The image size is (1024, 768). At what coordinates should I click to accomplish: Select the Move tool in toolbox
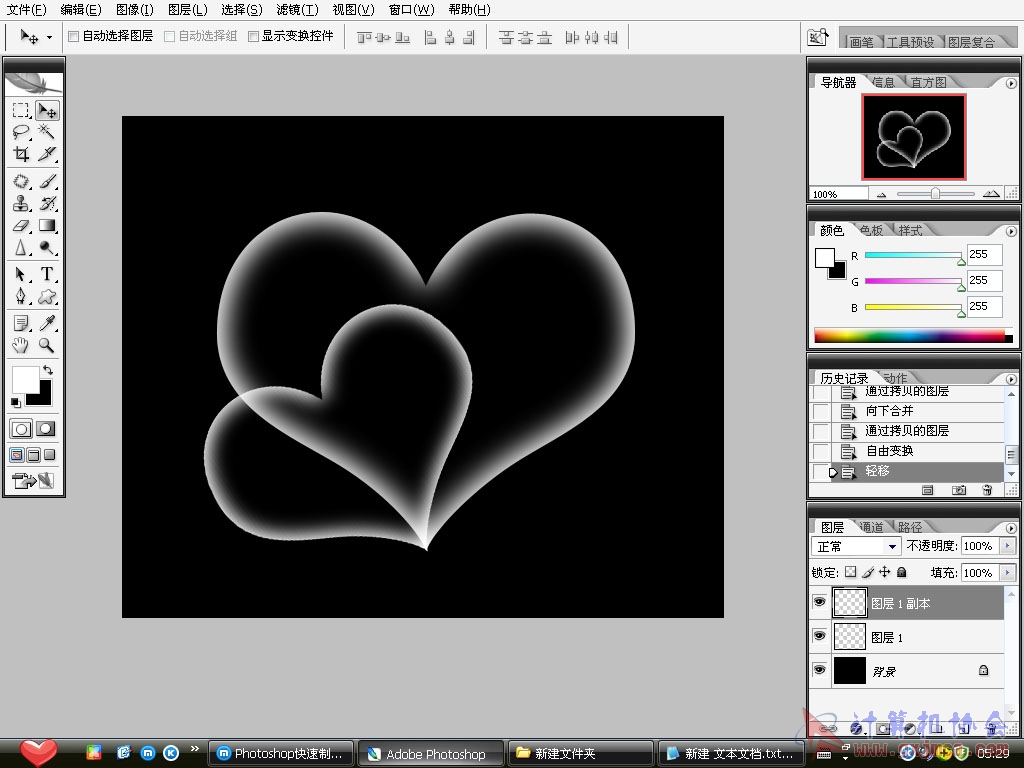[x=47, y=110]
